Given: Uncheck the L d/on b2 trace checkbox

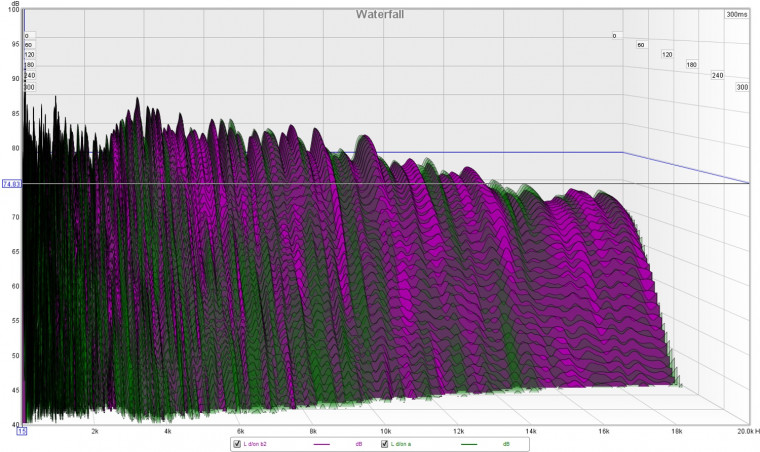Looking at the screenshot, I should (x=237, y=444).
